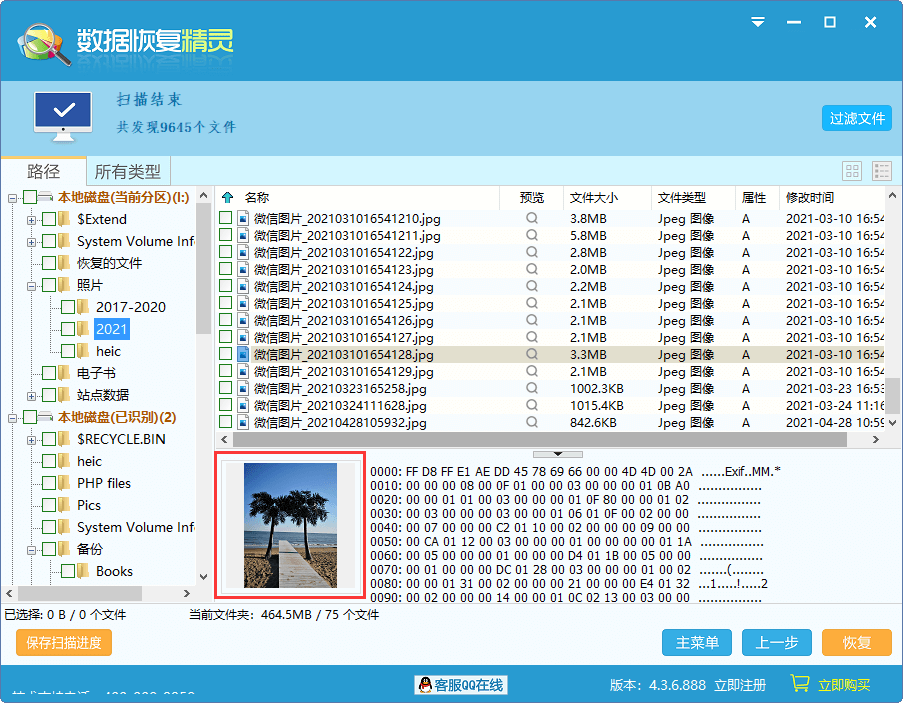Sort by the 文件大小 column header
903x703 pixels.
(594, 197)
